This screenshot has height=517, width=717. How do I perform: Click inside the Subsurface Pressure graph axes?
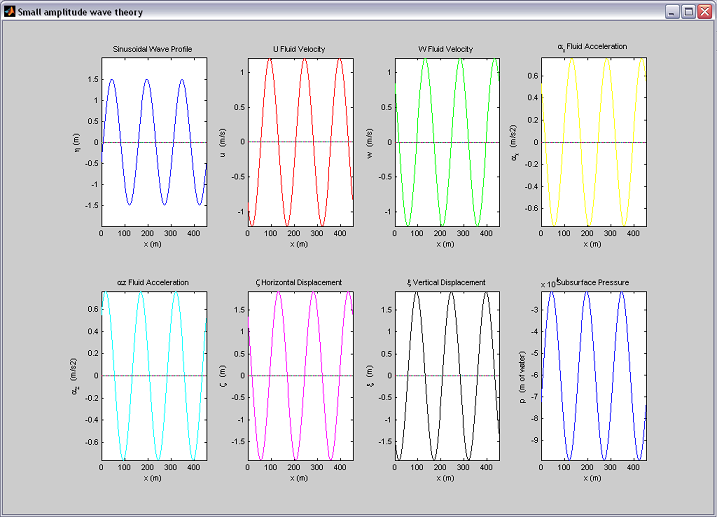pos(594,376)
